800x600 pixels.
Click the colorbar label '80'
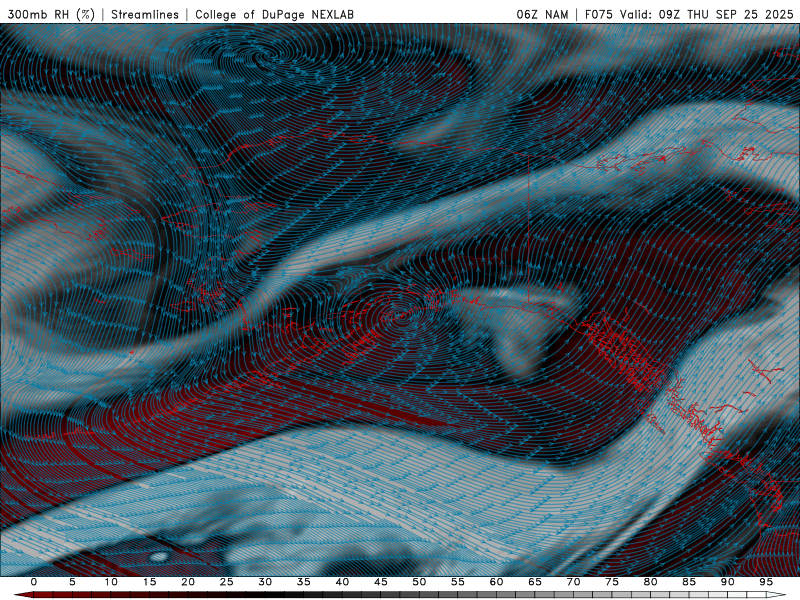[x=651, y=582]
